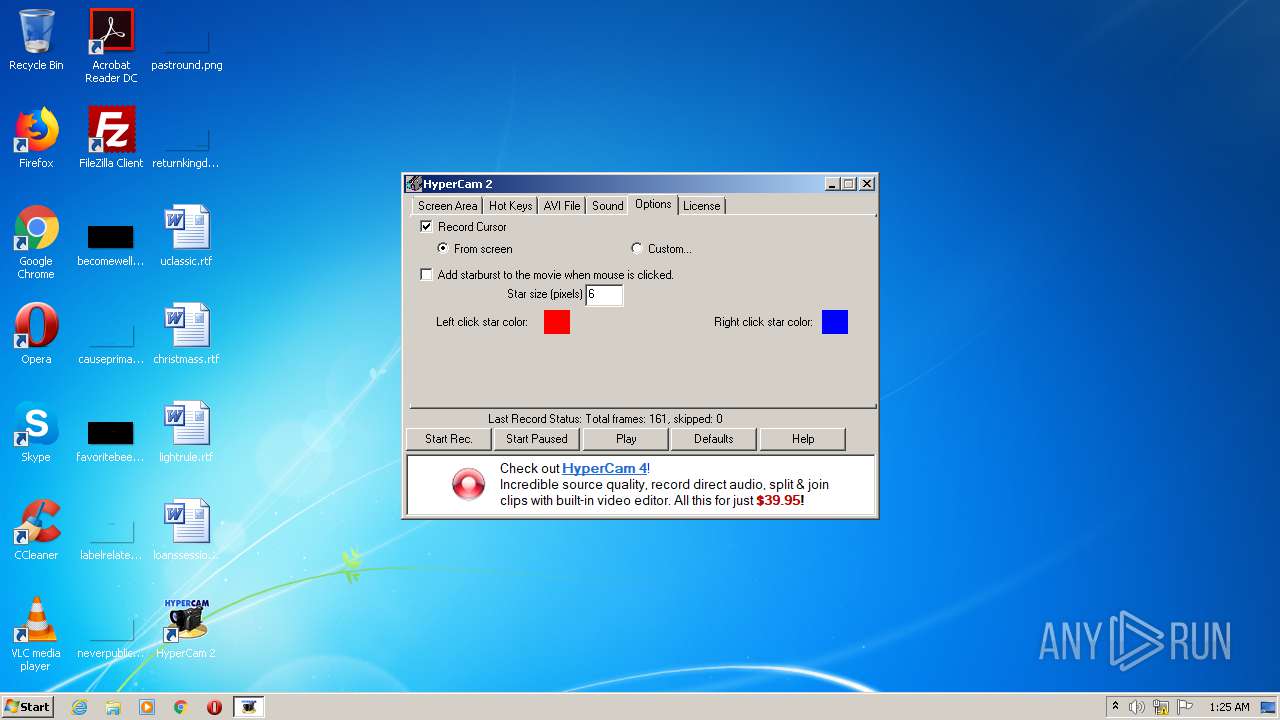Open the Sound tab
Viewport: 1280px width, 720px height.
click(x=608, y=206)
